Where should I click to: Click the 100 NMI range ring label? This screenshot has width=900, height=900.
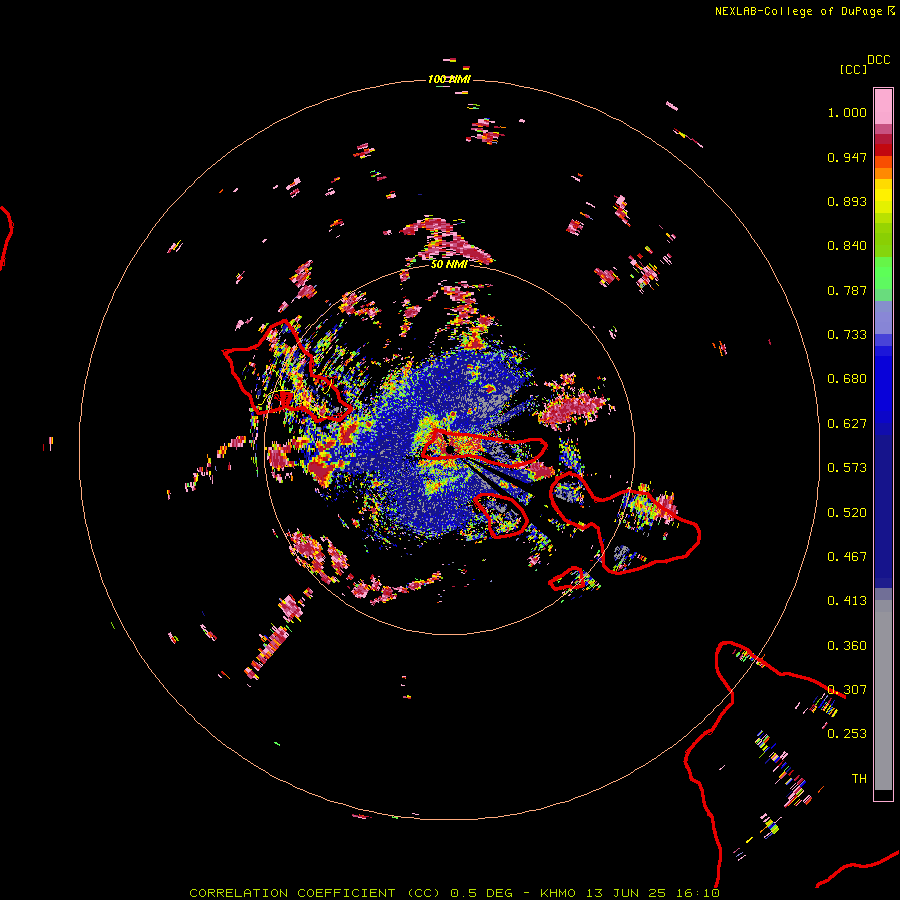(449, 79)
